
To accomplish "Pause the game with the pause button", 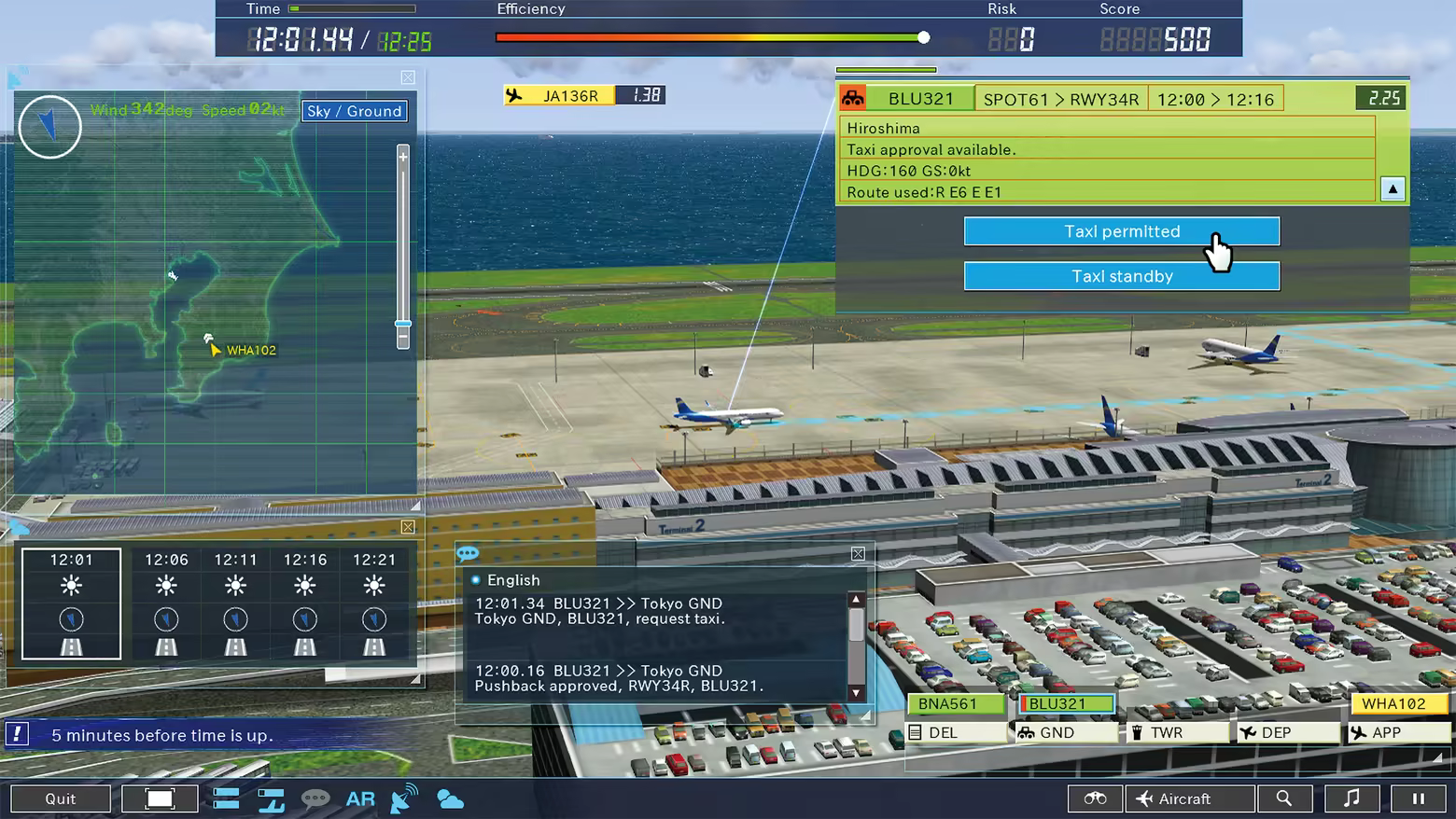I will click(1418, 798).
